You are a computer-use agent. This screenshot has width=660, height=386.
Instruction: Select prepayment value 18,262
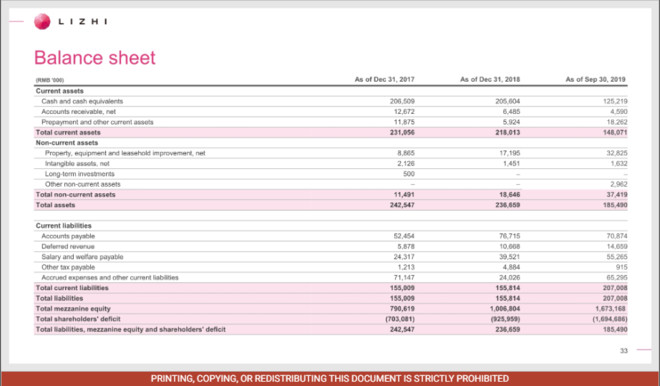(617, 122)
